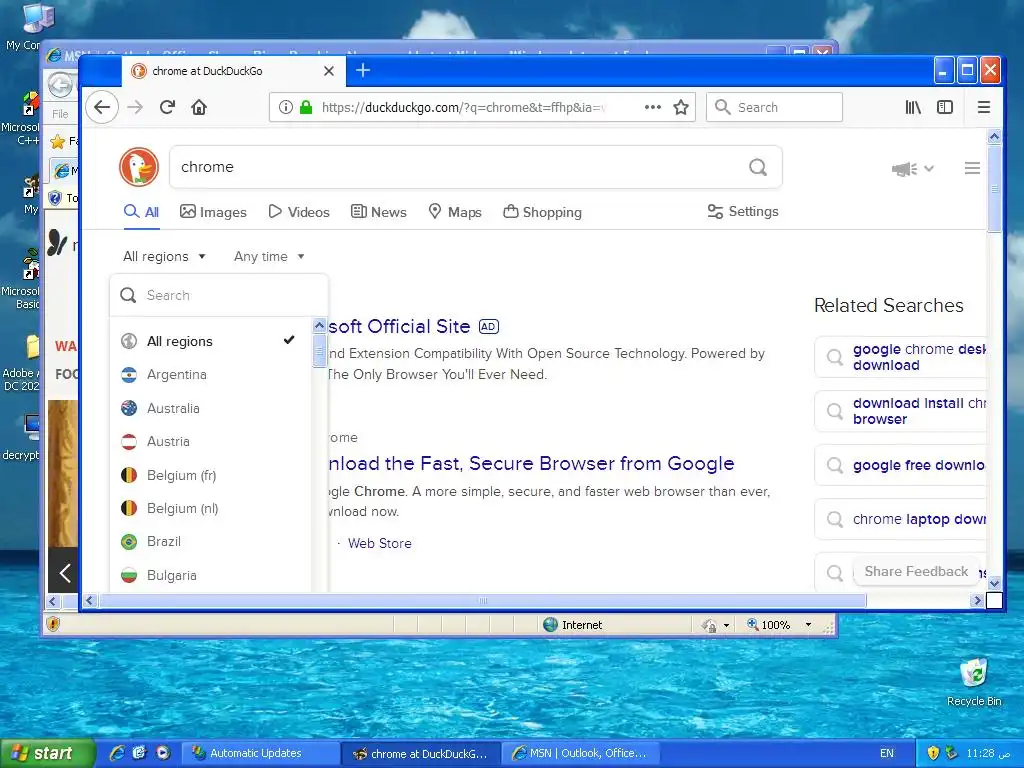Open Secure Browser from Google result
1024x768 pixels.
click(530, 464)
